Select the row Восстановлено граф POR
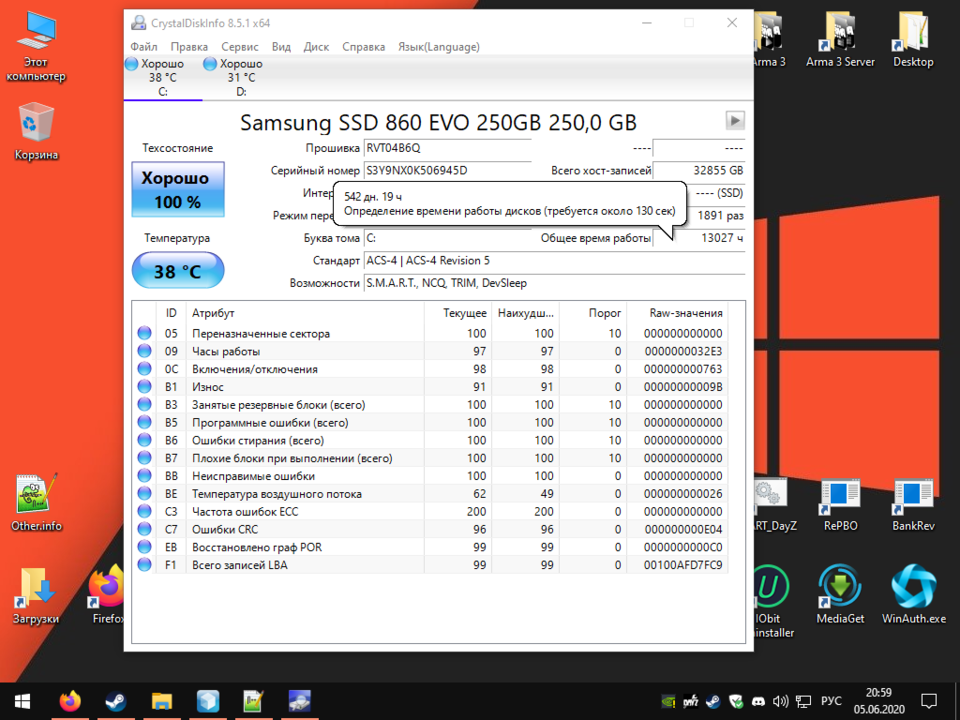Screen dimensions: 960x720 click(x=430, y=547)
